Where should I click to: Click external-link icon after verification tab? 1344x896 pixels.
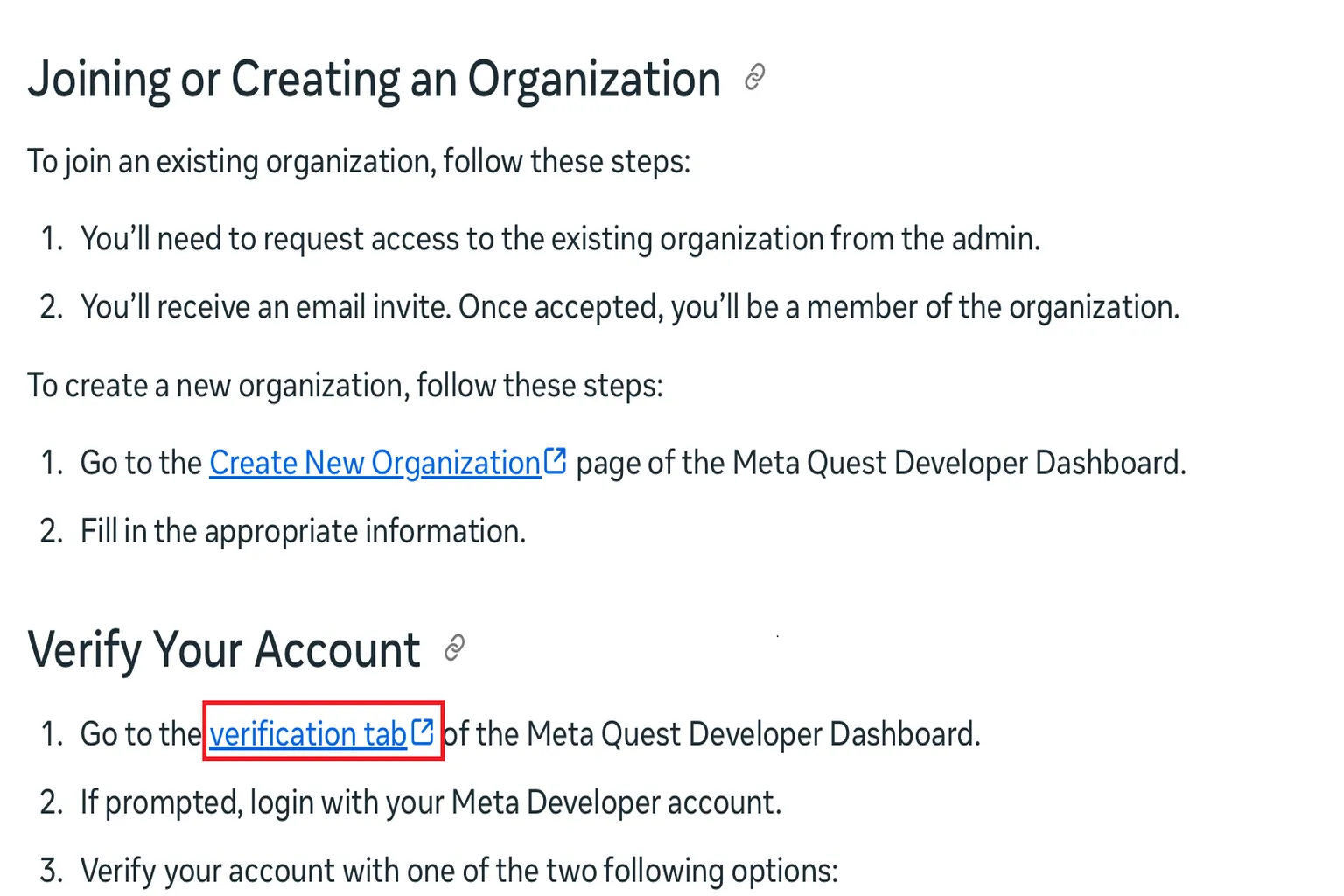point(423,731)
